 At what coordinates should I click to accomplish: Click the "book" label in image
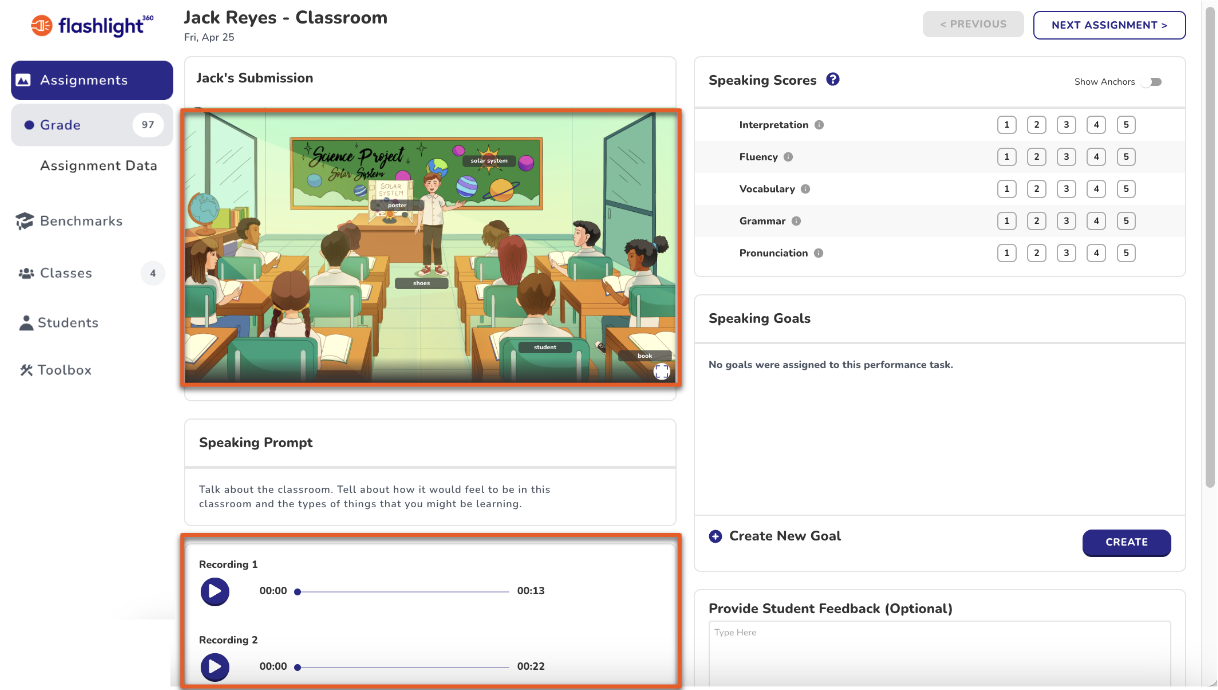pos(644,355)
